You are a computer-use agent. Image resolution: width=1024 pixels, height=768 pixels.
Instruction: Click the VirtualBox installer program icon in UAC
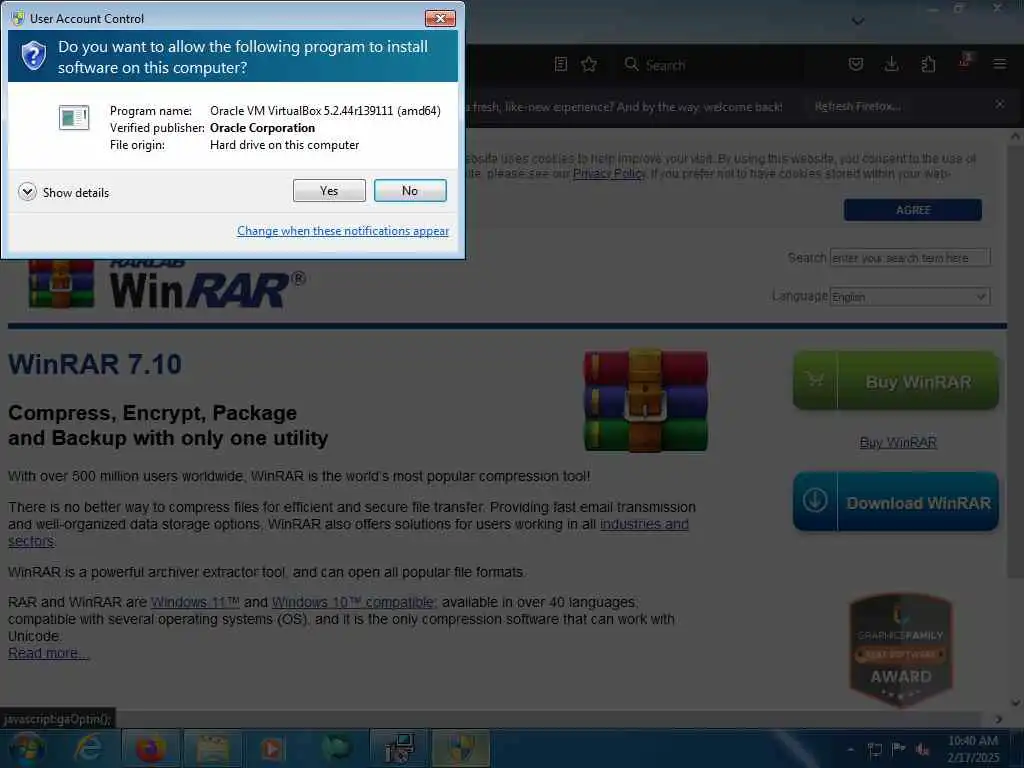[x=74, y=118]
